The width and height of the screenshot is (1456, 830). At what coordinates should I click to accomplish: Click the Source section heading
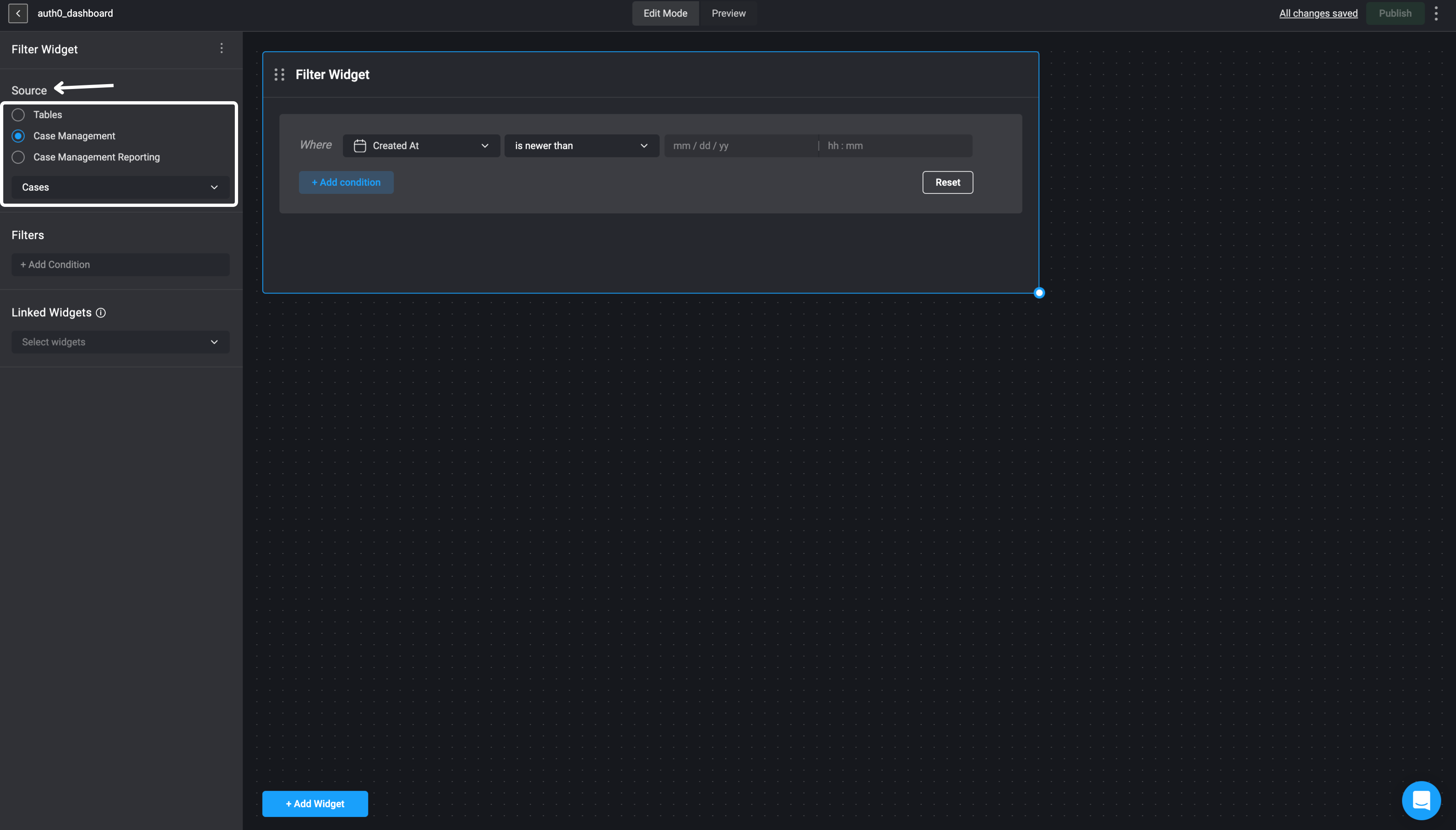click(29, 90)
